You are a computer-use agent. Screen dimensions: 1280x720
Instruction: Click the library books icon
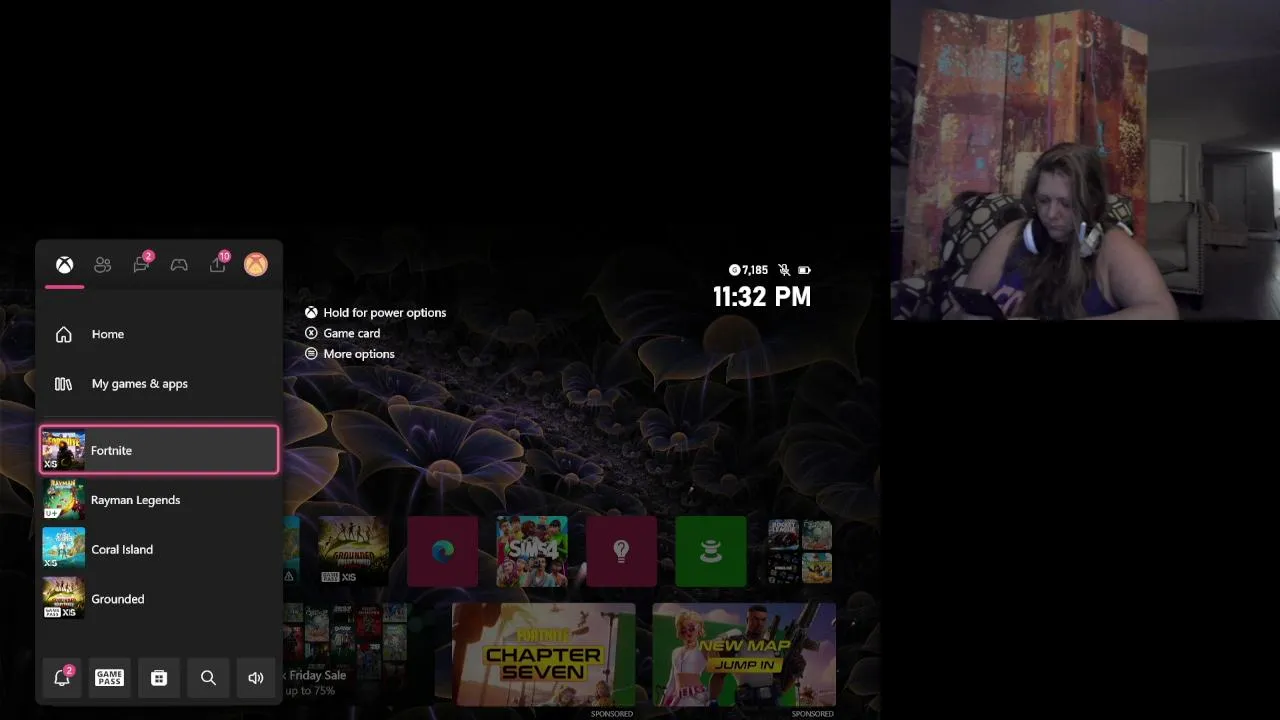click(x=64, y=384)
